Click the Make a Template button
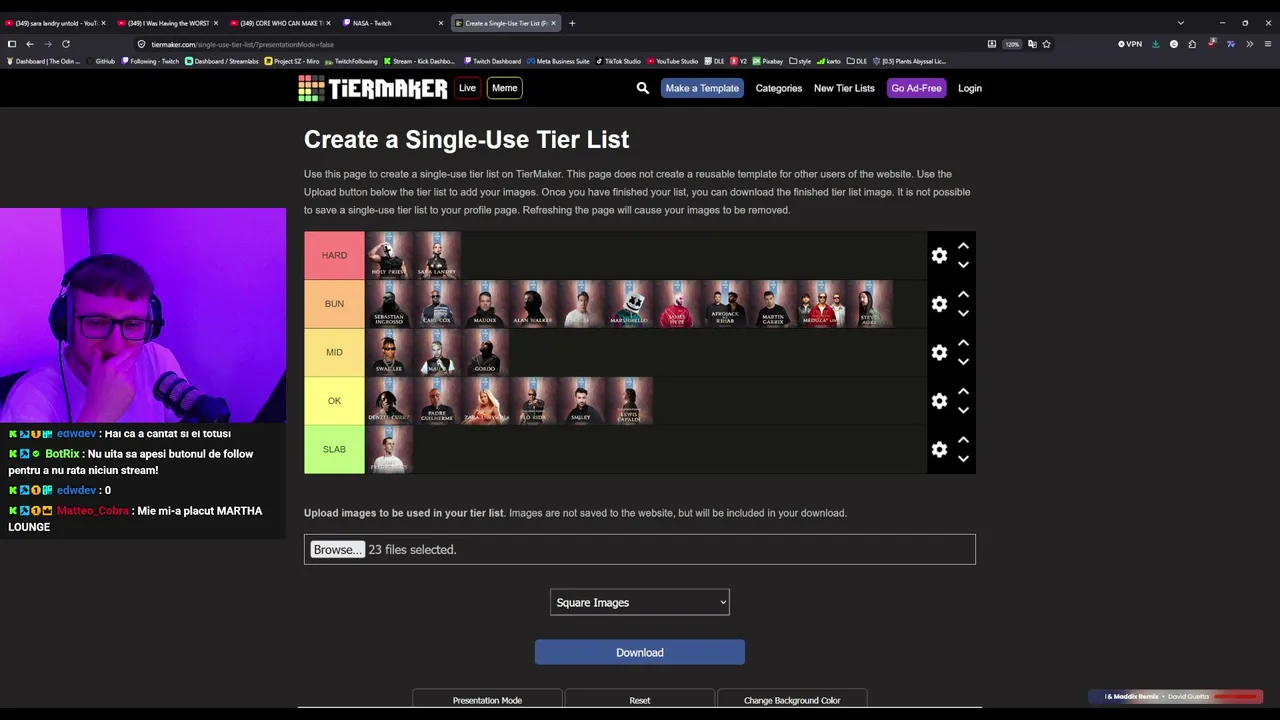This screenshot has width=1280, height=720. 702,88
